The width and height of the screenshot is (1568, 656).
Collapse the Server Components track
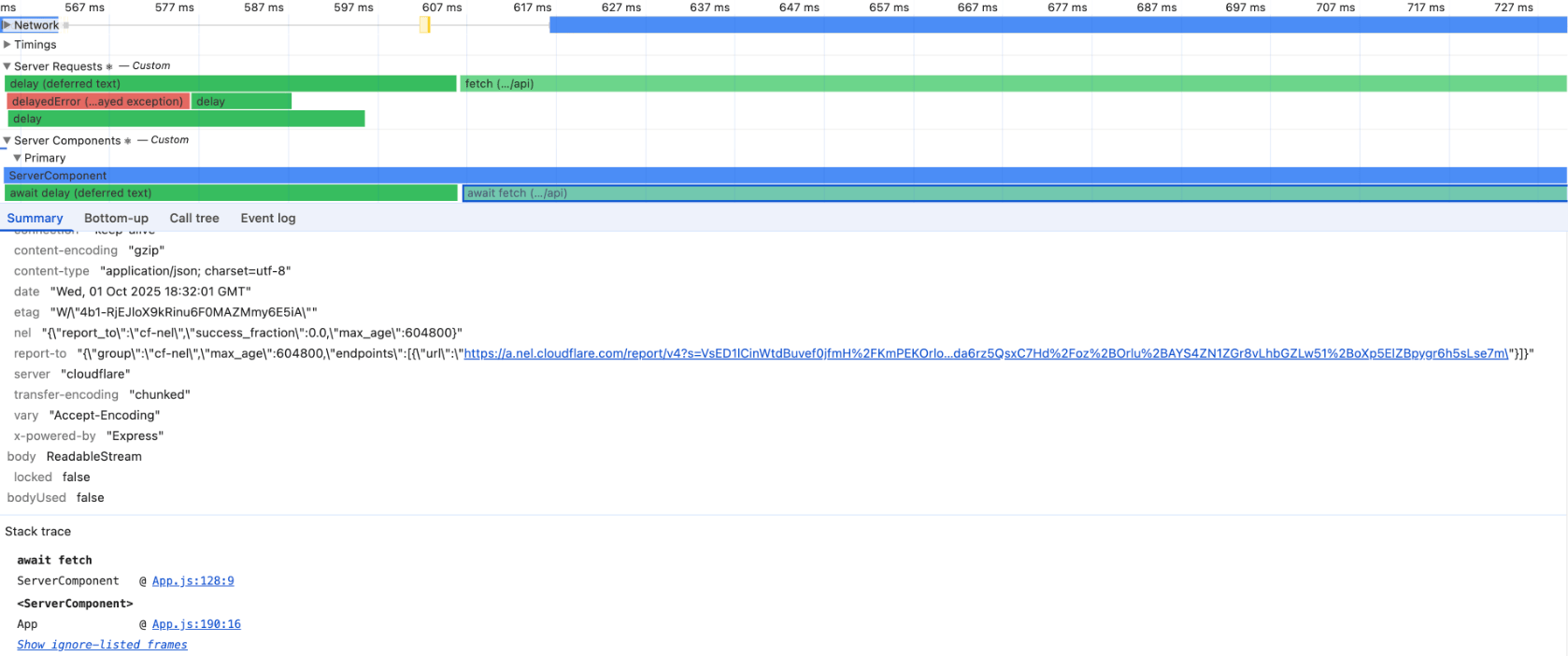pos(7,141)
